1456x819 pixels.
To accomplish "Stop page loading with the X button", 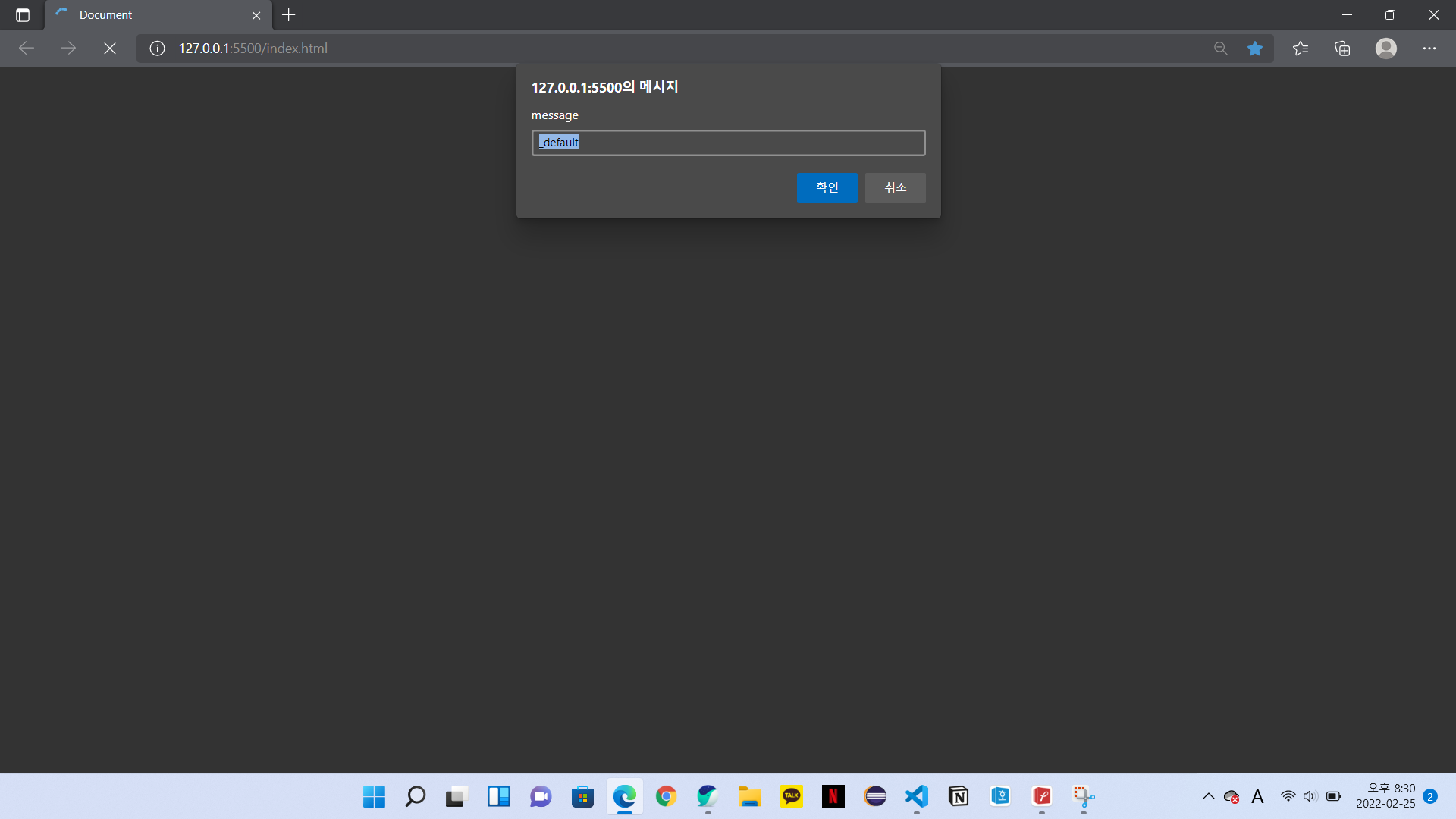I will pos(110,49).
